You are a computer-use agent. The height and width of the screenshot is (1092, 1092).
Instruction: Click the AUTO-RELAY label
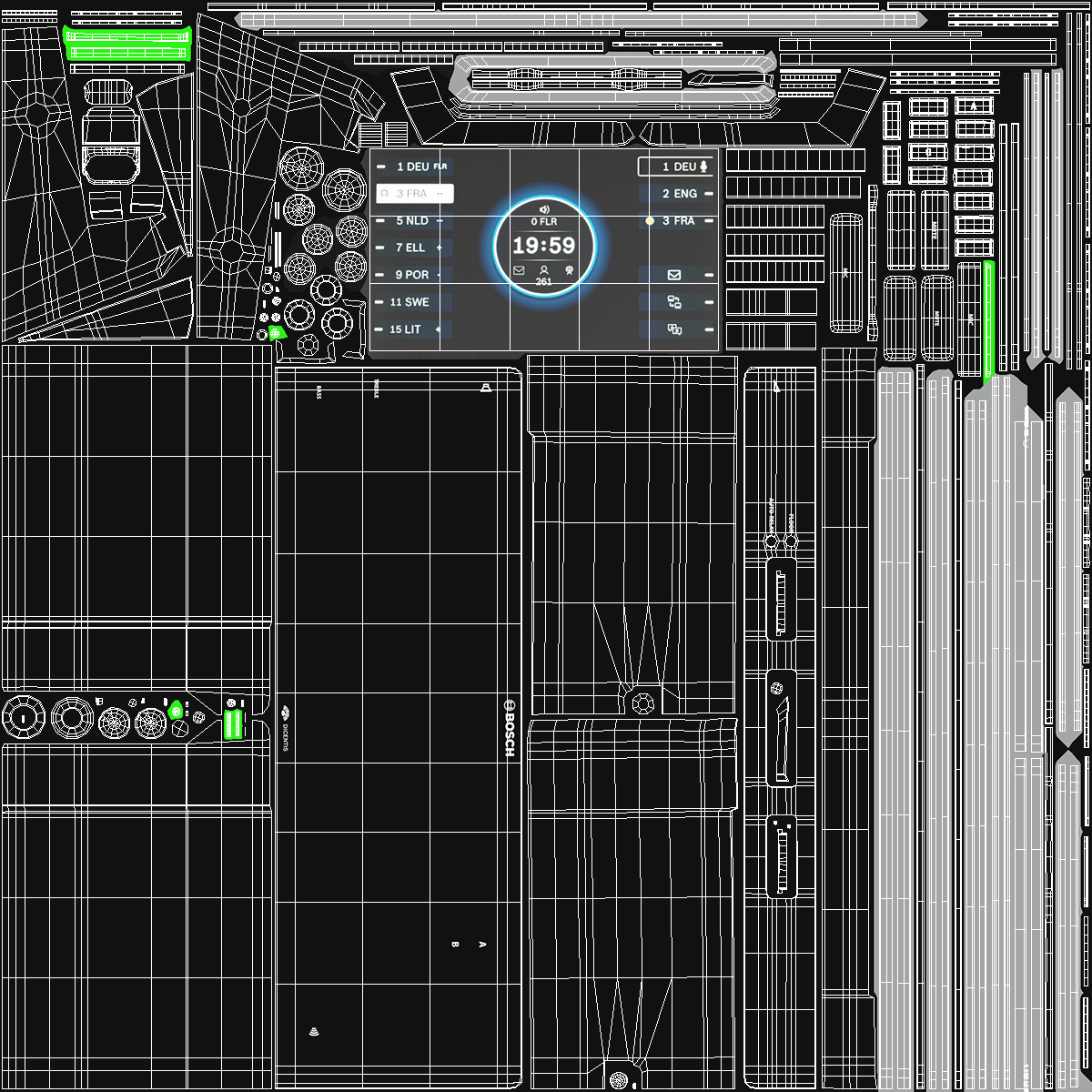(771, 516)
